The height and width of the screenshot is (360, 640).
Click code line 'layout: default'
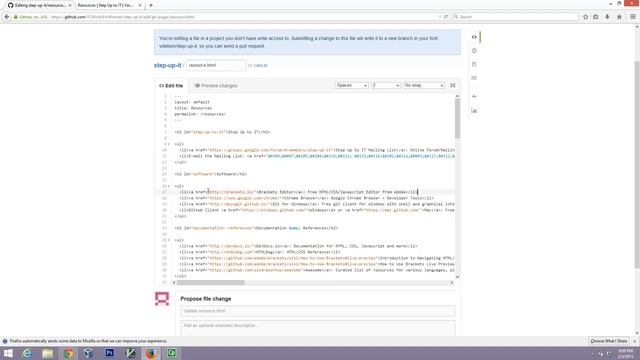(192, 102)
